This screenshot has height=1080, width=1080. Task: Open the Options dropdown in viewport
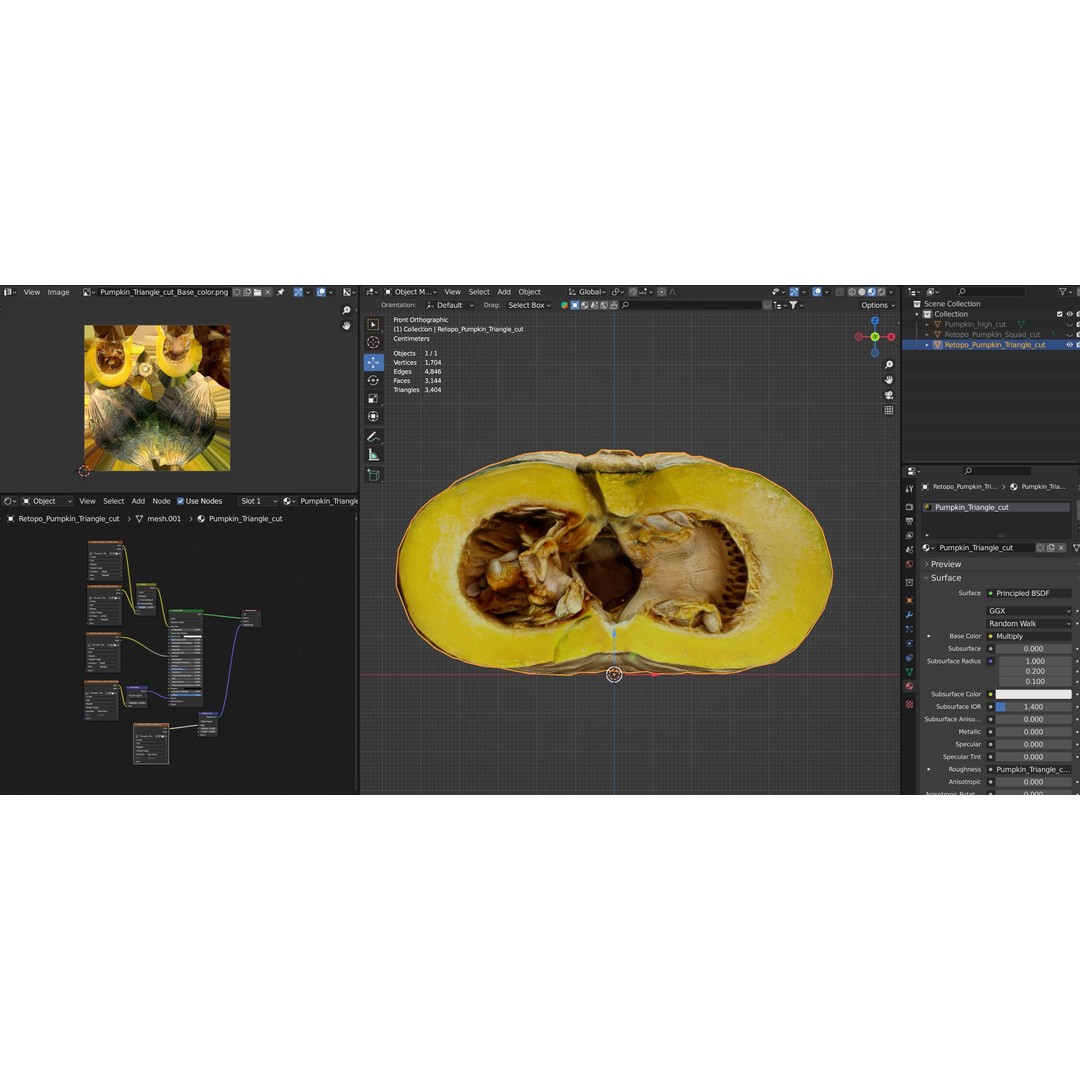(878, 305)
